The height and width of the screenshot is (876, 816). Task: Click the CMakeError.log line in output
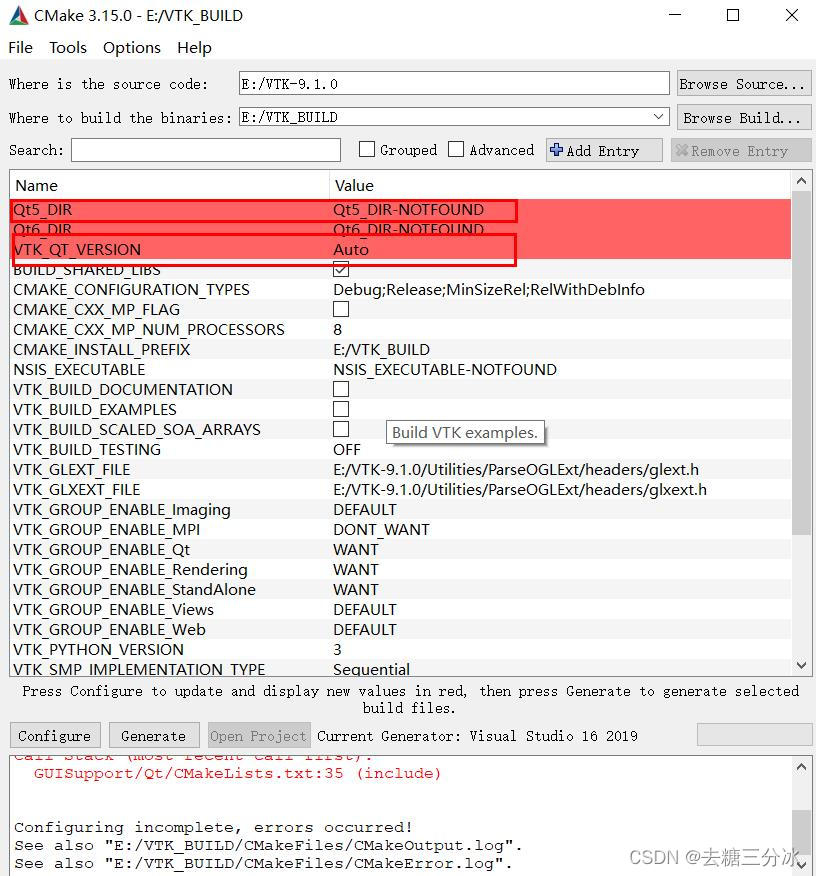click(x=263, y=864)
